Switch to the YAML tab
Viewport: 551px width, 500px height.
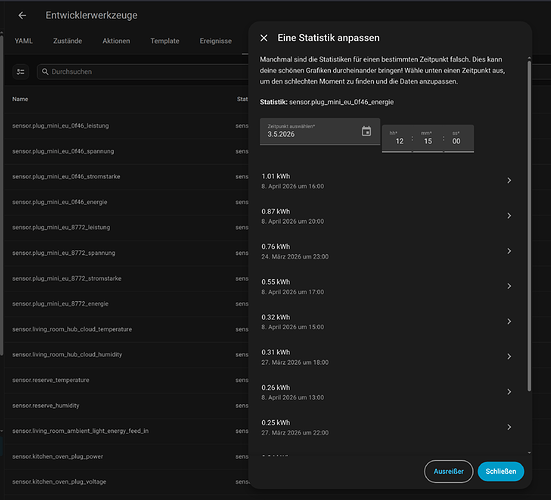(x=24, y=41)
